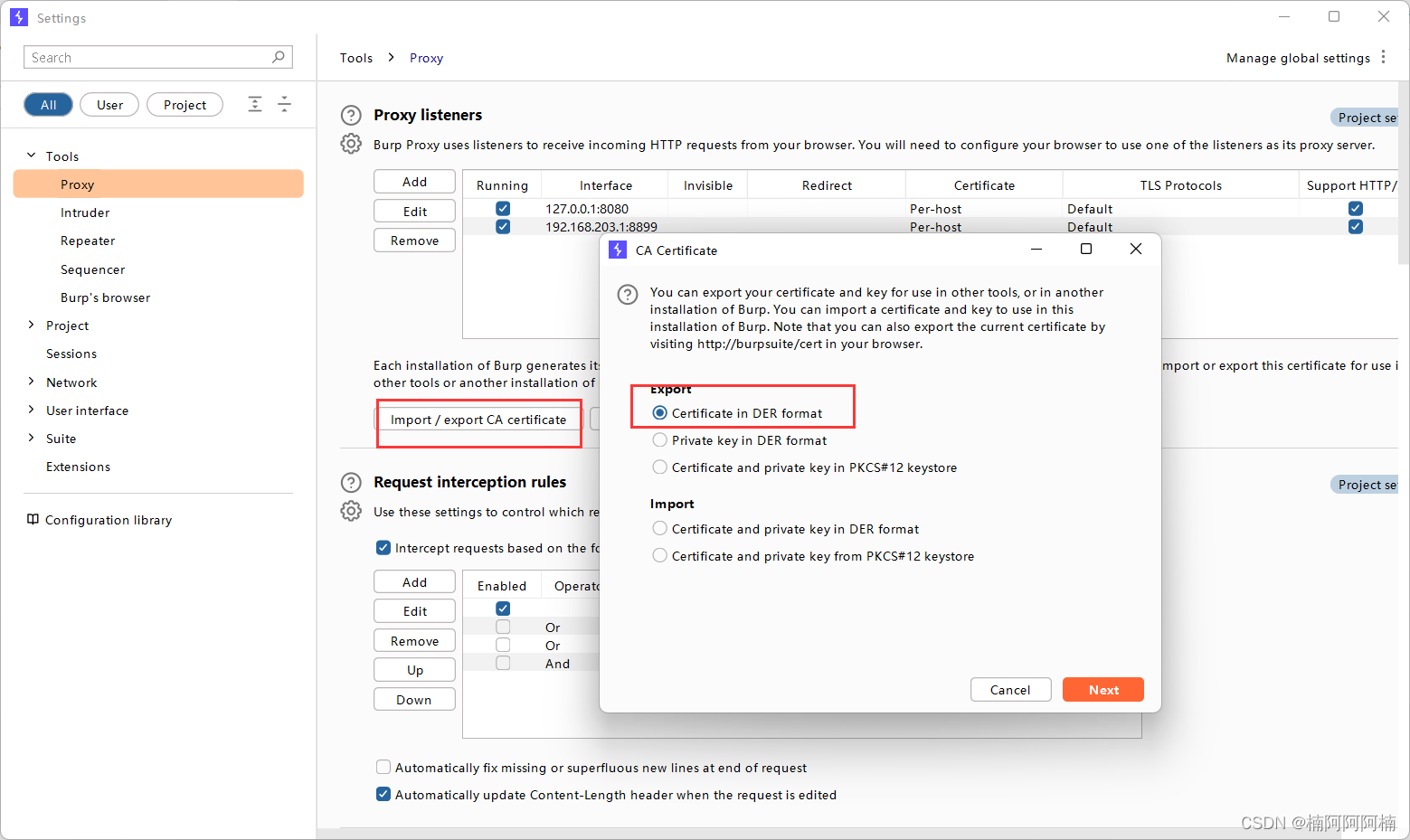Open Burp's browser settings
Viewport: 1410px width, 840px height.
105,297
